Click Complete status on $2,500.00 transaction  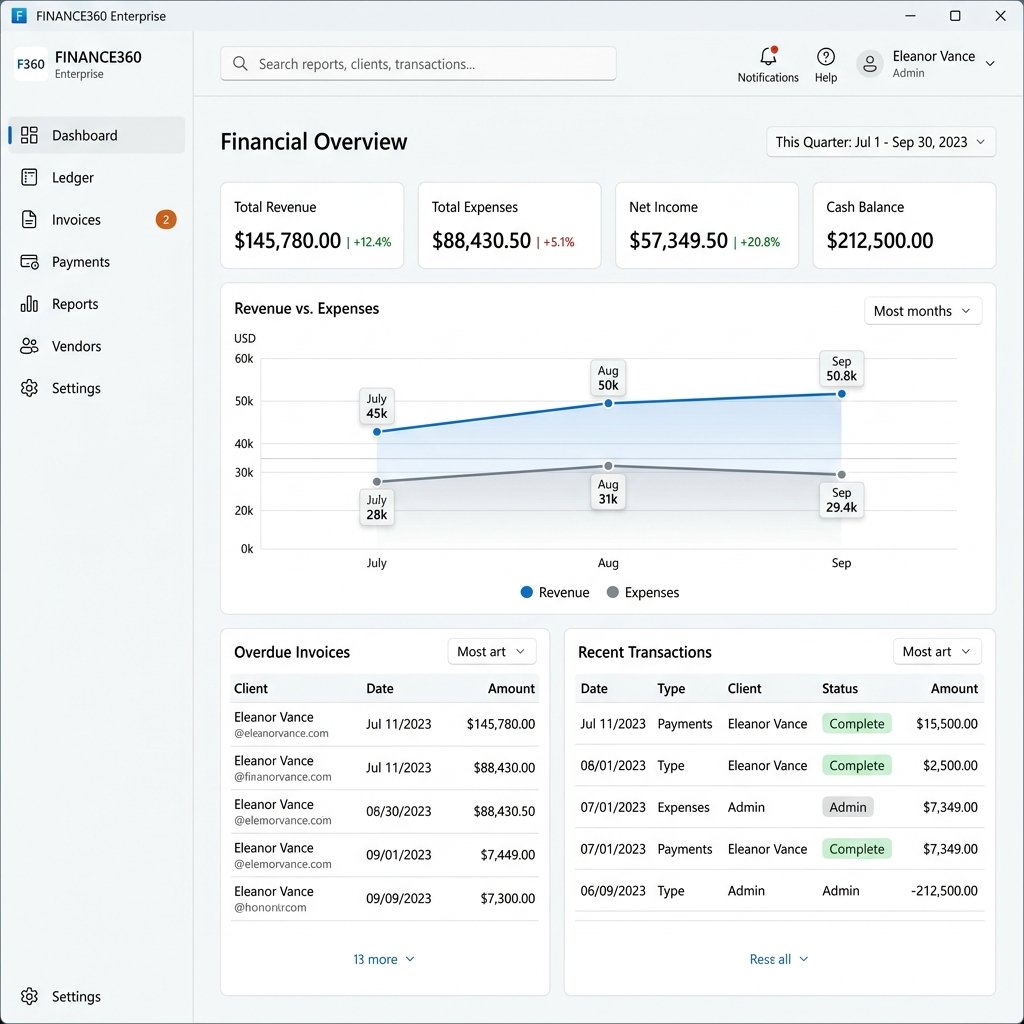pyautogui.click(x=856, y=765)
